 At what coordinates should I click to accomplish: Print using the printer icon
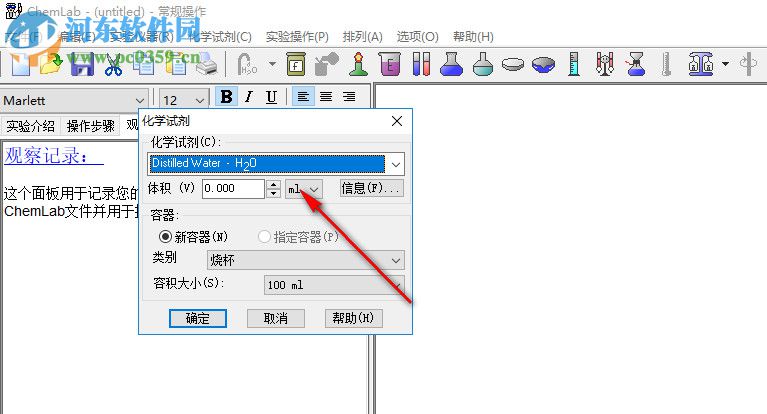click(206, 64)
